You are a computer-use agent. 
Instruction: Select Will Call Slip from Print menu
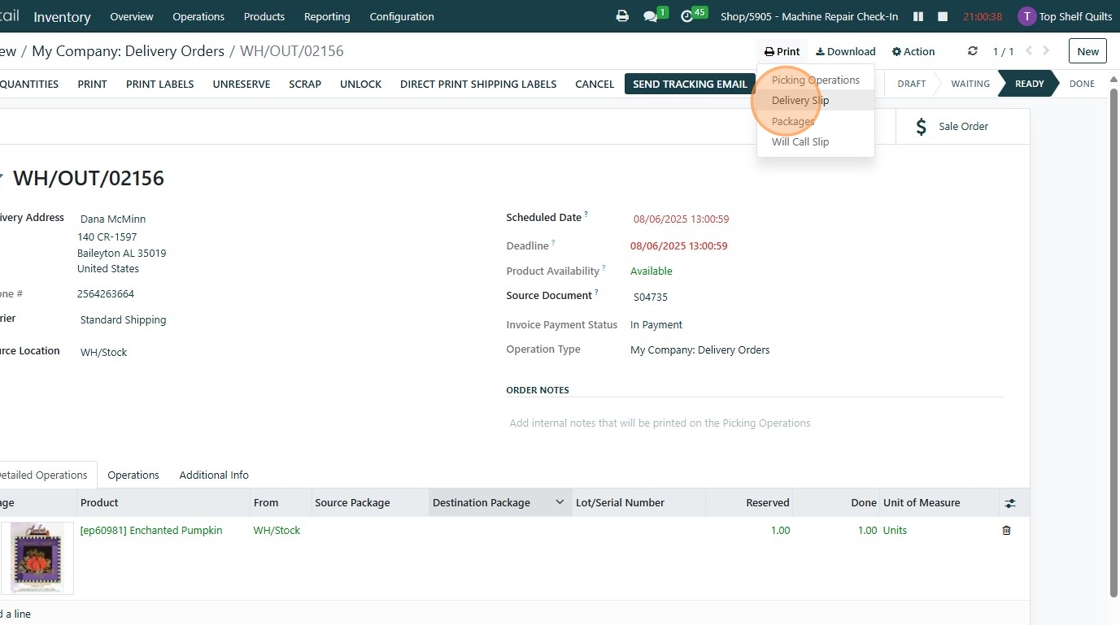click(x=815, y=141)
